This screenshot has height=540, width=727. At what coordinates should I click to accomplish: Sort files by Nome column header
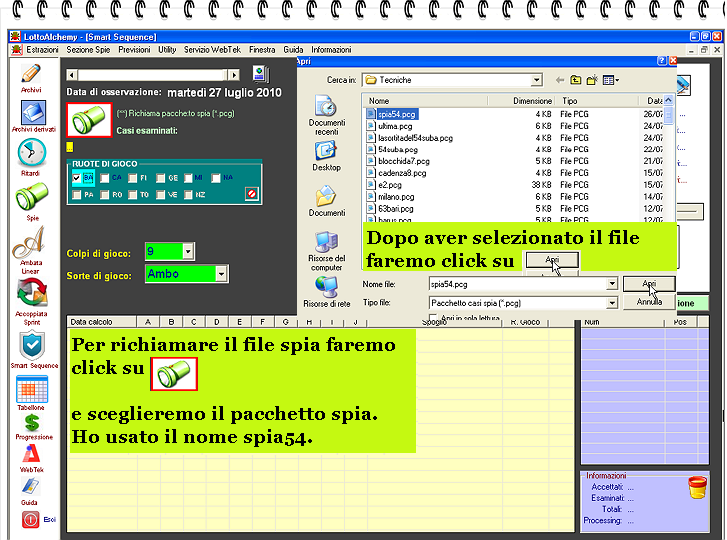[x=425, y=101]
